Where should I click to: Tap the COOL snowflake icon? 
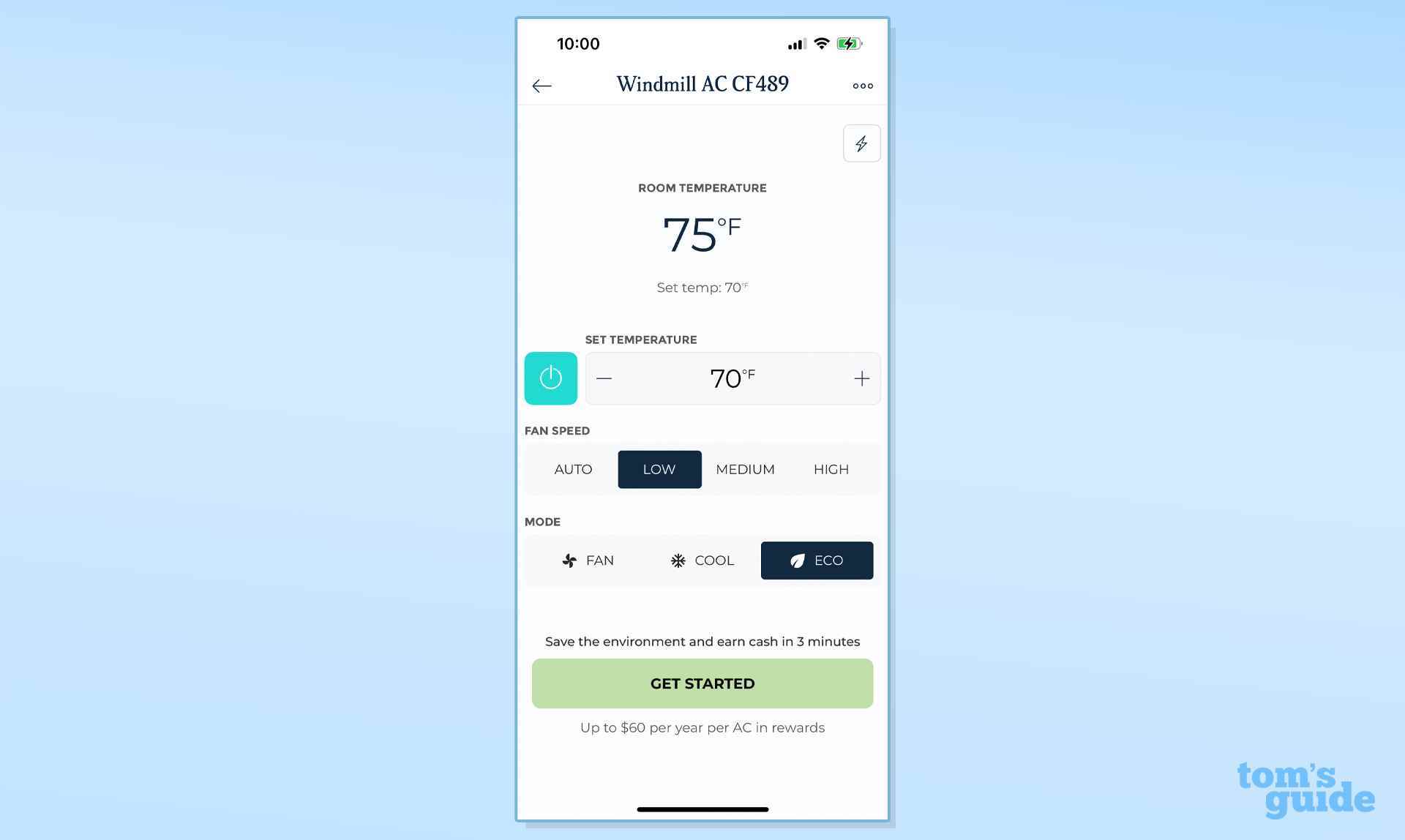[678, 560]
